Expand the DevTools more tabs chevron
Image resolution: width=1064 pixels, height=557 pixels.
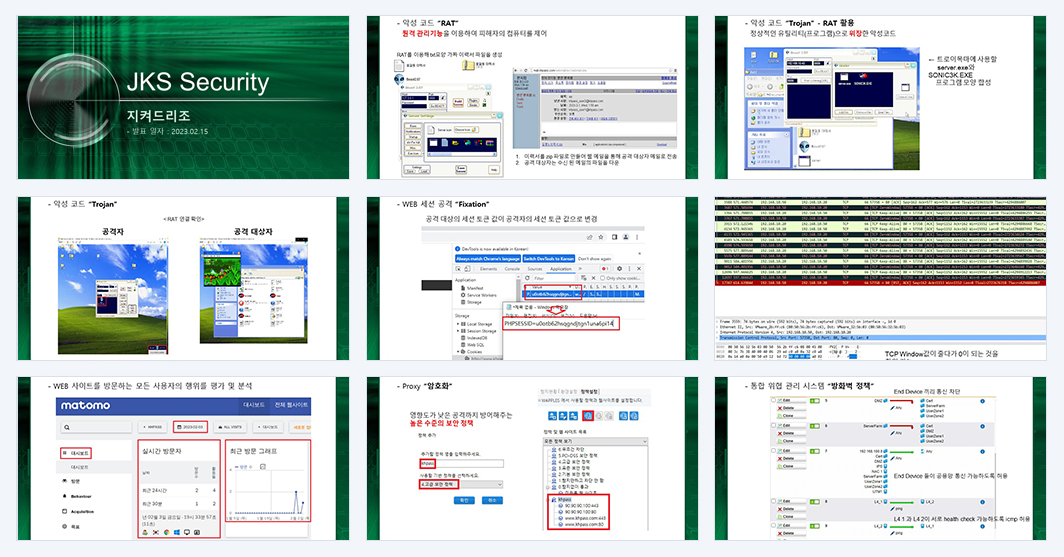coord(580,269)
